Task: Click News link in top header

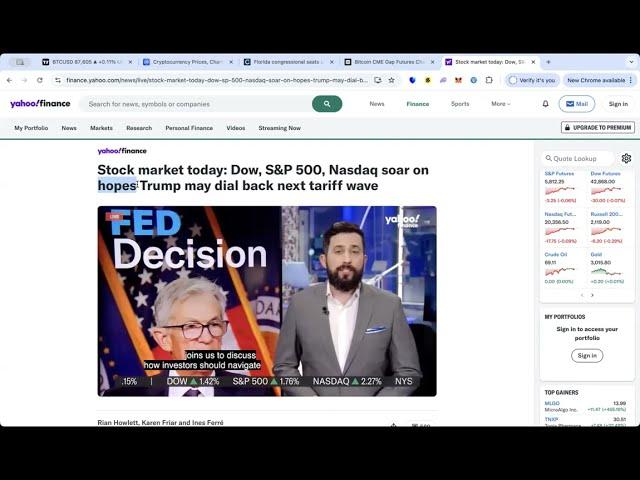Action: (x=377, y=104)
